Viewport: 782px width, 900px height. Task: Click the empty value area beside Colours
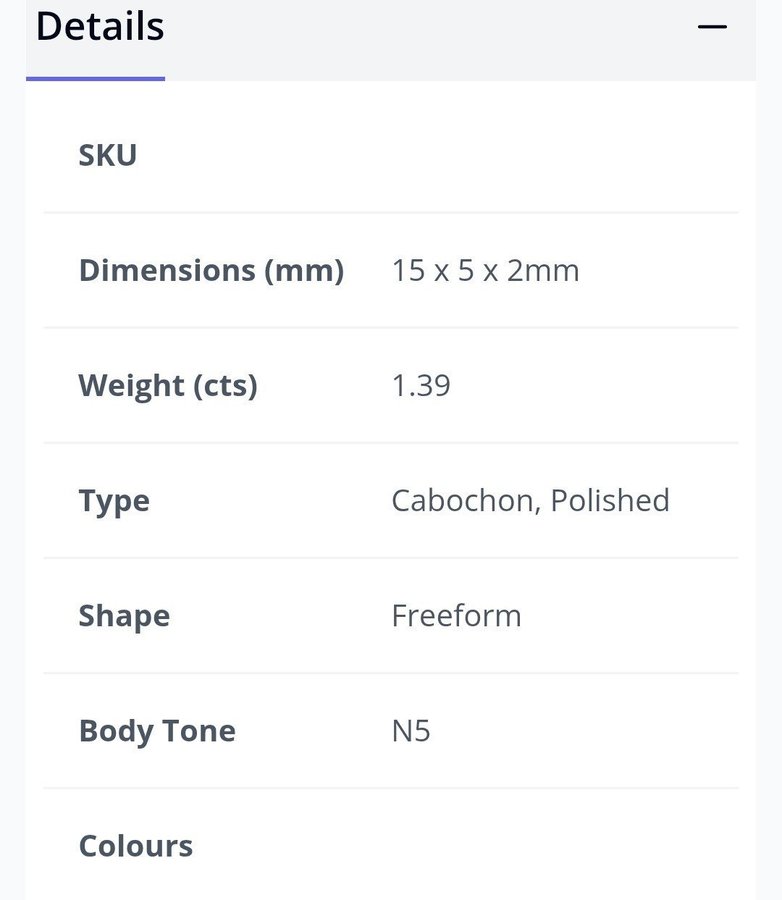pos(560,845)
